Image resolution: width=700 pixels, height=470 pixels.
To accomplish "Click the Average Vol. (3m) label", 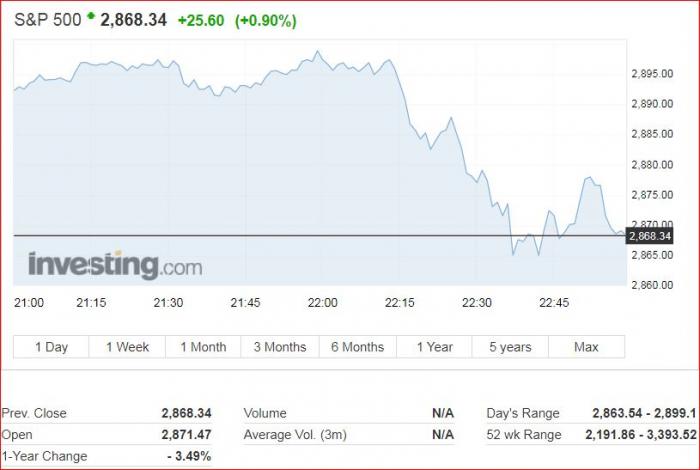I will click(295, 435).
